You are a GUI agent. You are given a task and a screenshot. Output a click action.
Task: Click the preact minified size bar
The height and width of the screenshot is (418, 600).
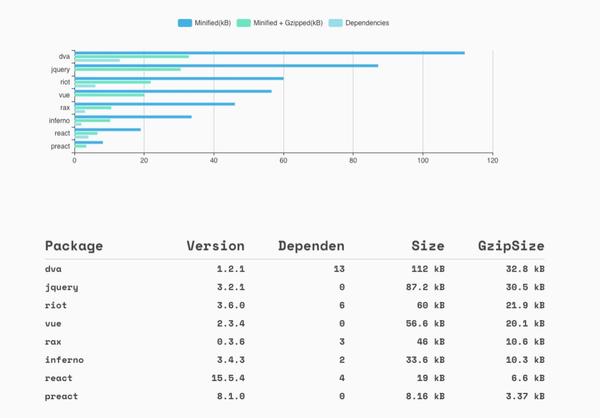coord(89,142)
